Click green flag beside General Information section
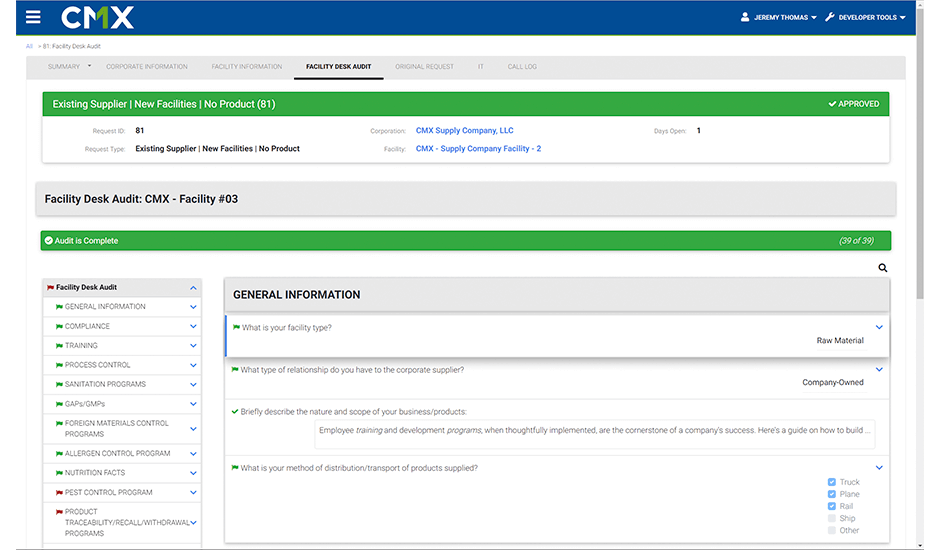The image size is (940, 550). coord(59,306)
